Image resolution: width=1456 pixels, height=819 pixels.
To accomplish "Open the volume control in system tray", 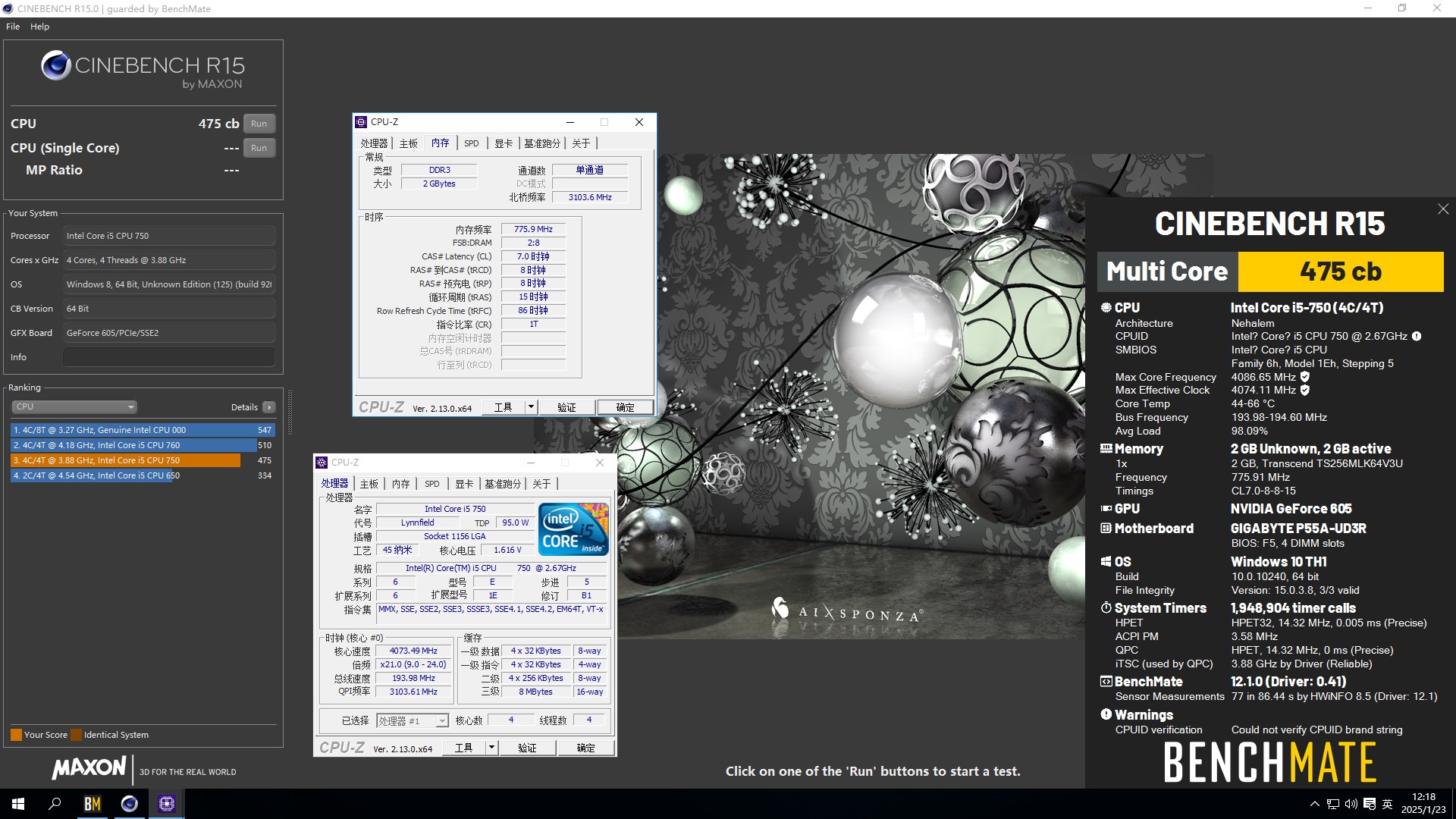I will tap(1351, 804).
